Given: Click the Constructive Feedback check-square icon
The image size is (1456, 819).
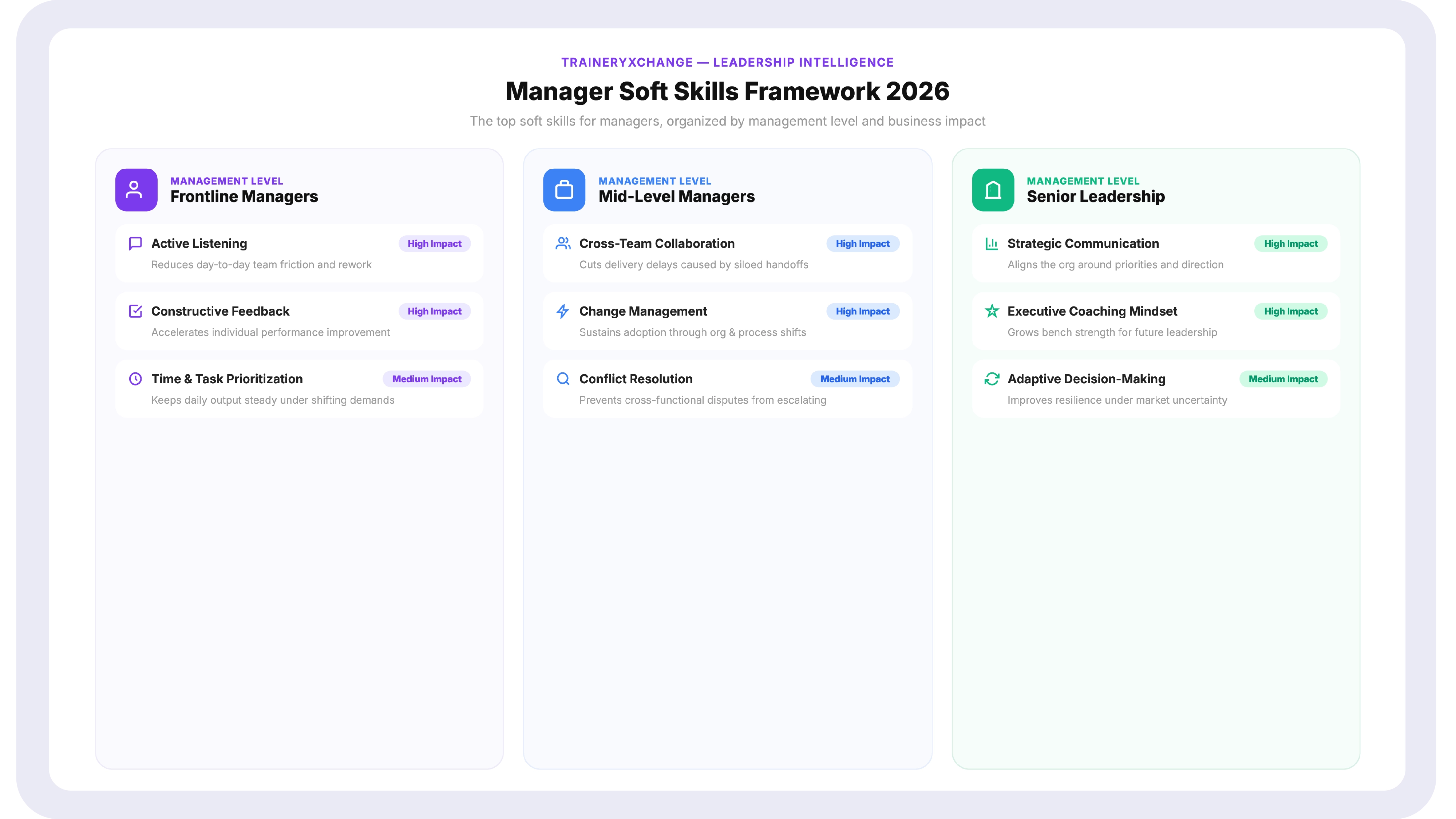Looking at the screenshot, I should click(135, 311).
